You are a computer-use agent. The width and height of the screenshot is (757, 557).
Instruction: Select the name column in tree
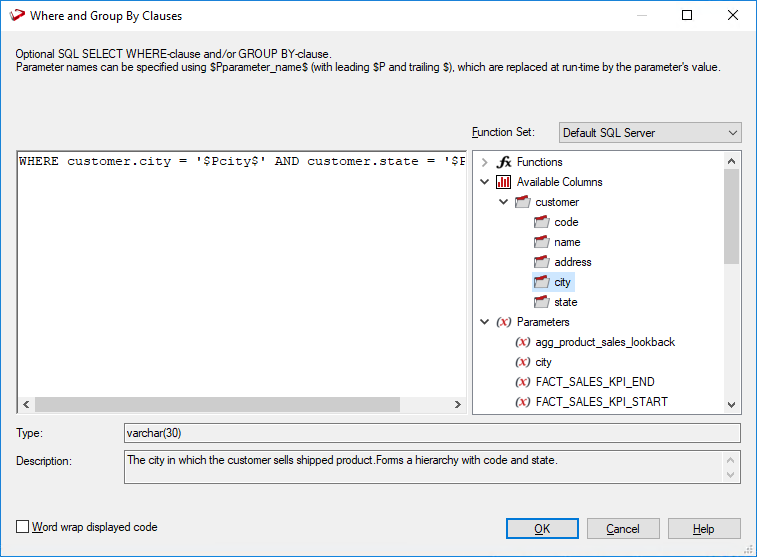567,242
